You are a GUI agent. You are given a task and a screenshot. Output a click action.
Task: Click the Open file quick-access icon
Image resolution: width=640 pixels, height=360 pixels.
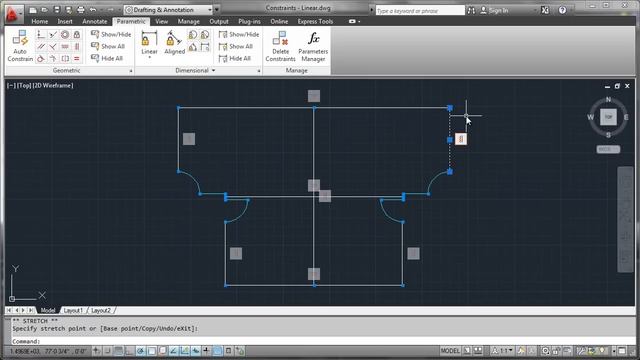coord(45,10)
